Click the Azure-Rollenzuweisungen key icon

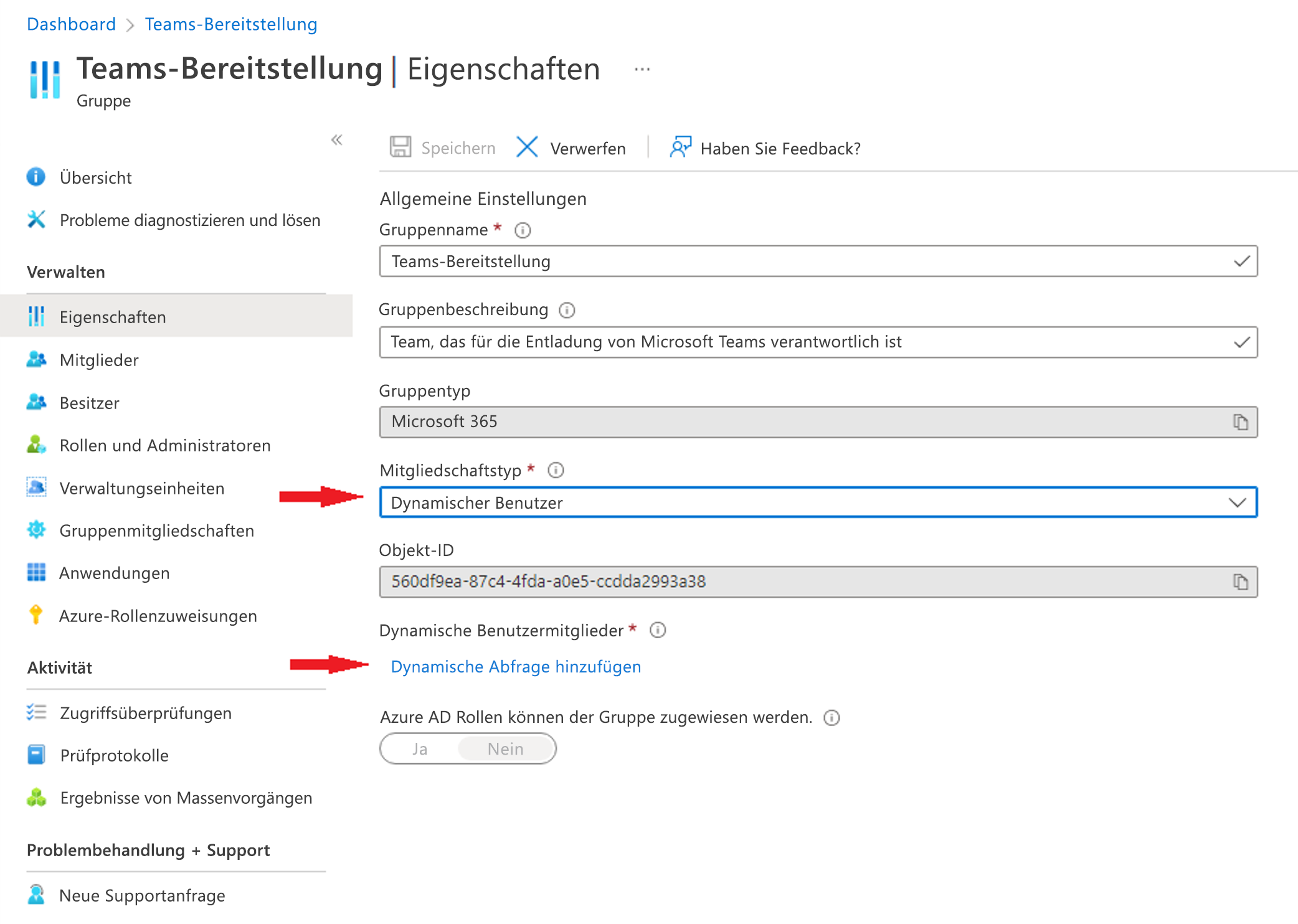click(x=36, y=615)
